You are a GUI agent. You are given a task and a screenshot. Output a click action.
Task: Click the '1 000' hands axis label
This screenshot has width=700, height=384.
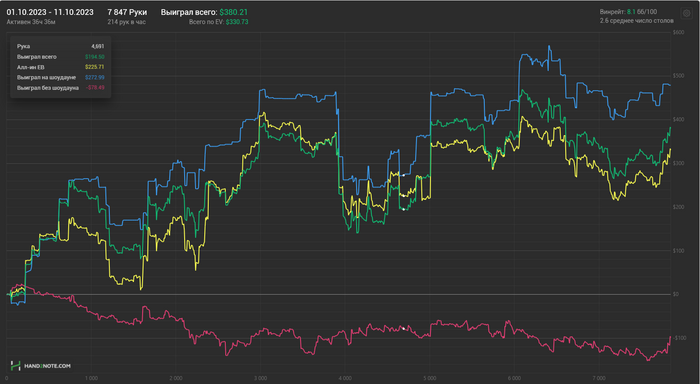[x=91, y=378]
